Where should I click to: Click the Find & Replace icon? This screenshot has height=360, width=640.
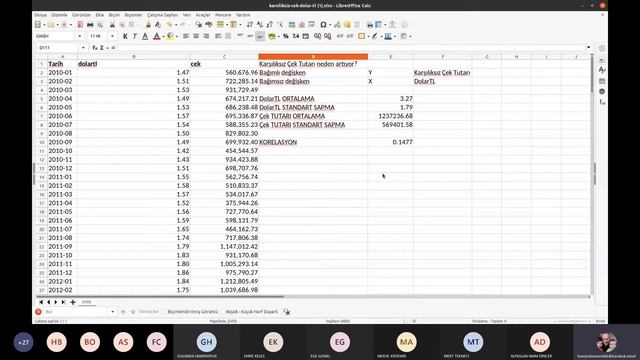199,25
